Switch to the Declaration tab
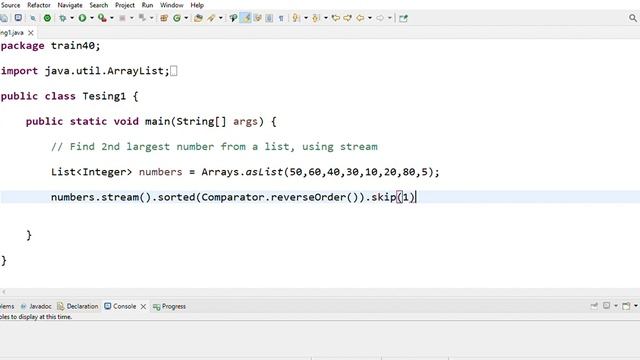Screen dimensions: 640x360 [x=78, y=306]
